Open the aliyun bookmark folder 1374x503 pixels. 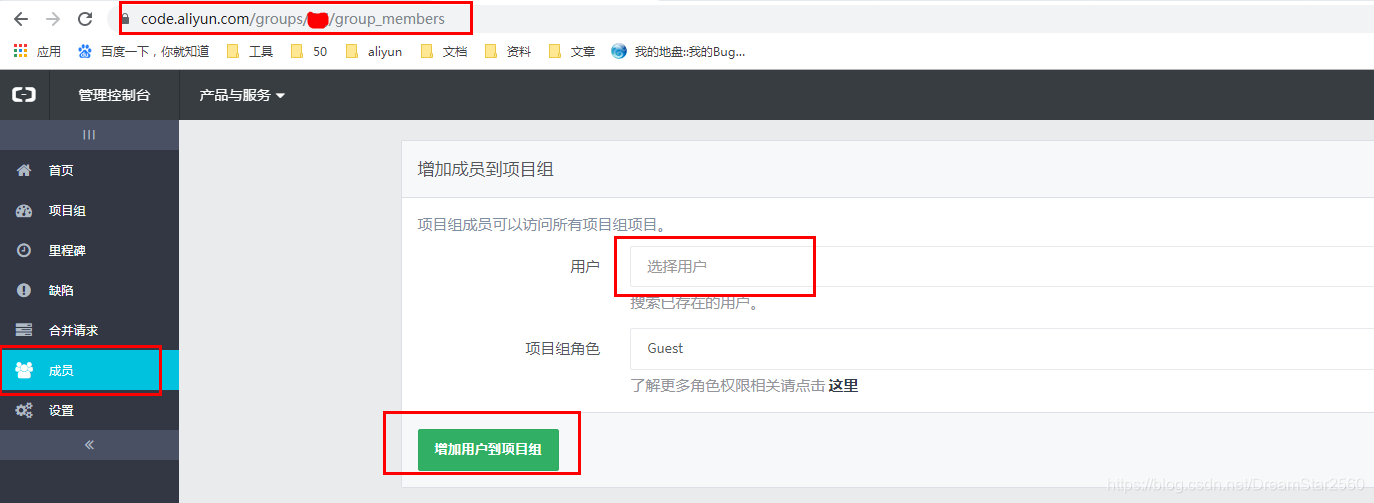pos(373,51)
